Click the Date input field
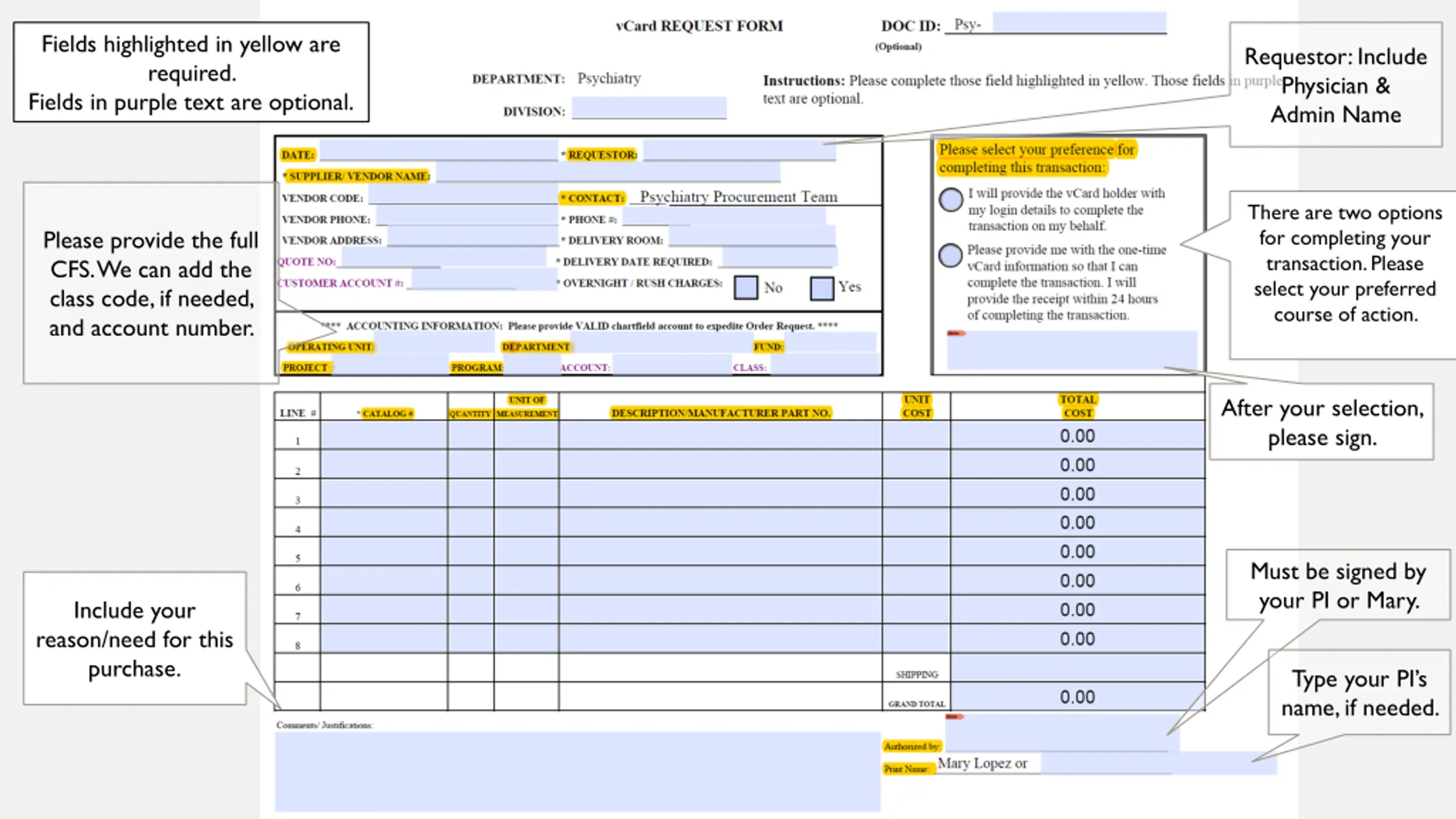Screen dimensions: 1456x819 point(439,151)
